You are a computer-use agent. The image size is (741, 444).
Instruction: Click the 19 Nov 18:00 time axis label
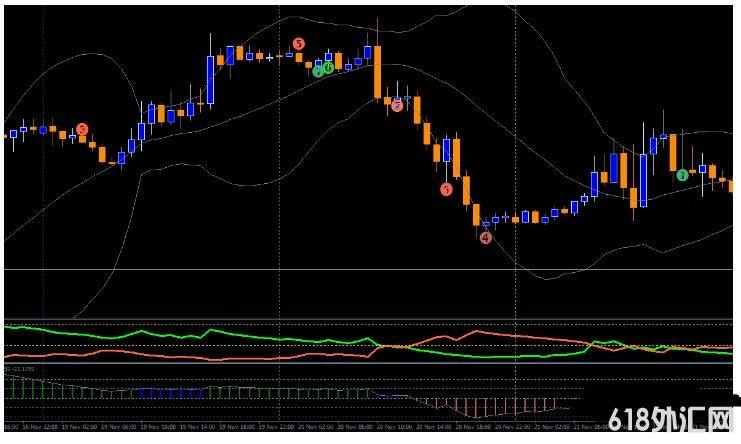coord(236,427)
